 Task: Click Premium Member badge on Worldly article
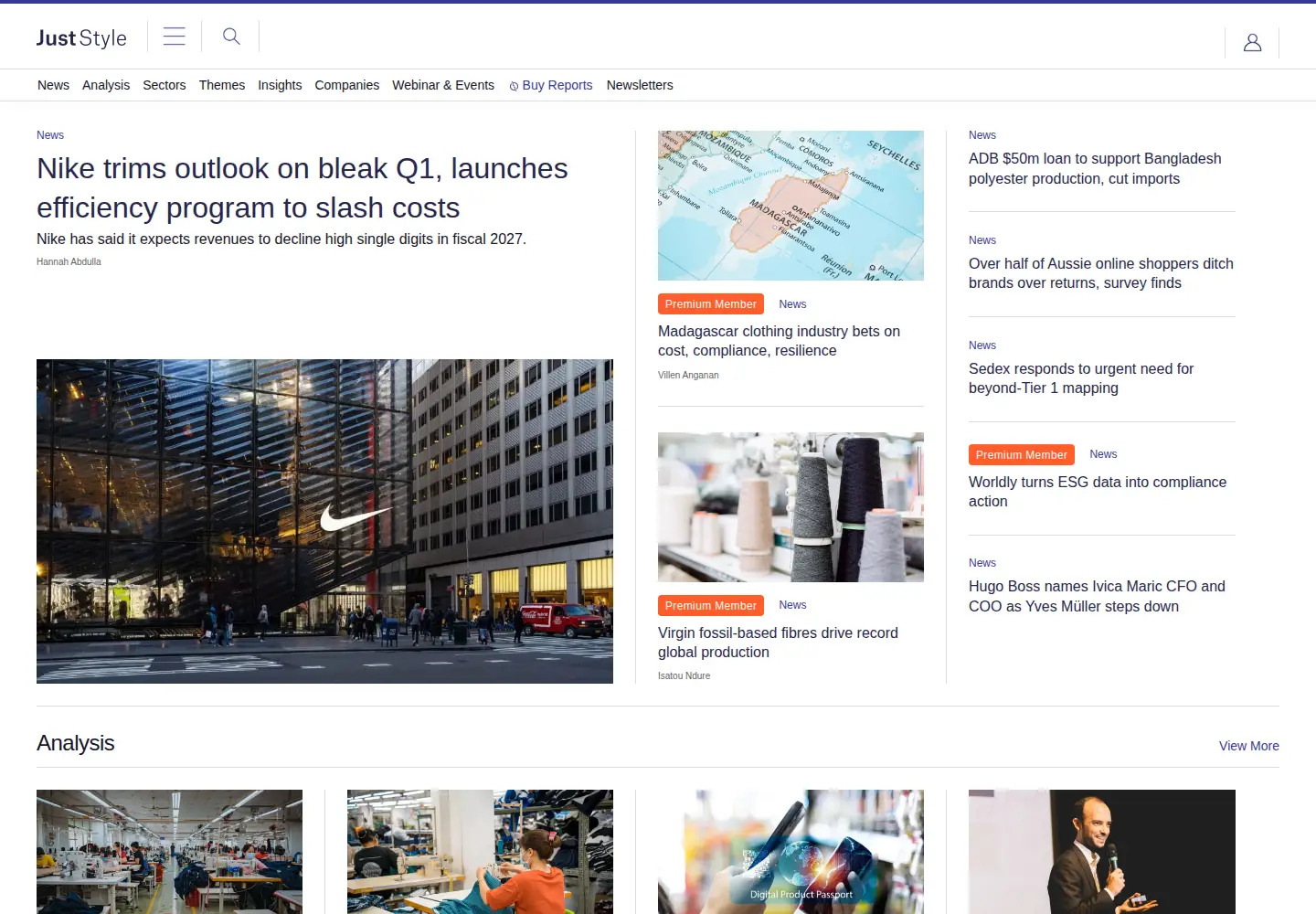point(1022,455)
